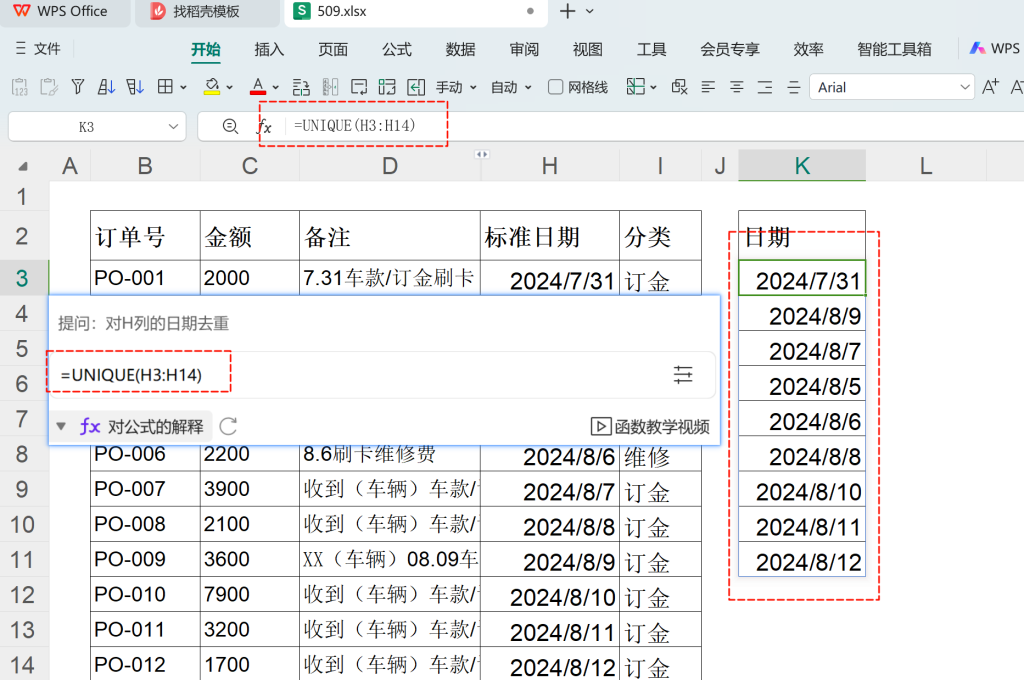Image resolution: width=1024 pixels, height=680 pixels.
Task: Click the indent arrow box icon
Action: tap(416, 87)
